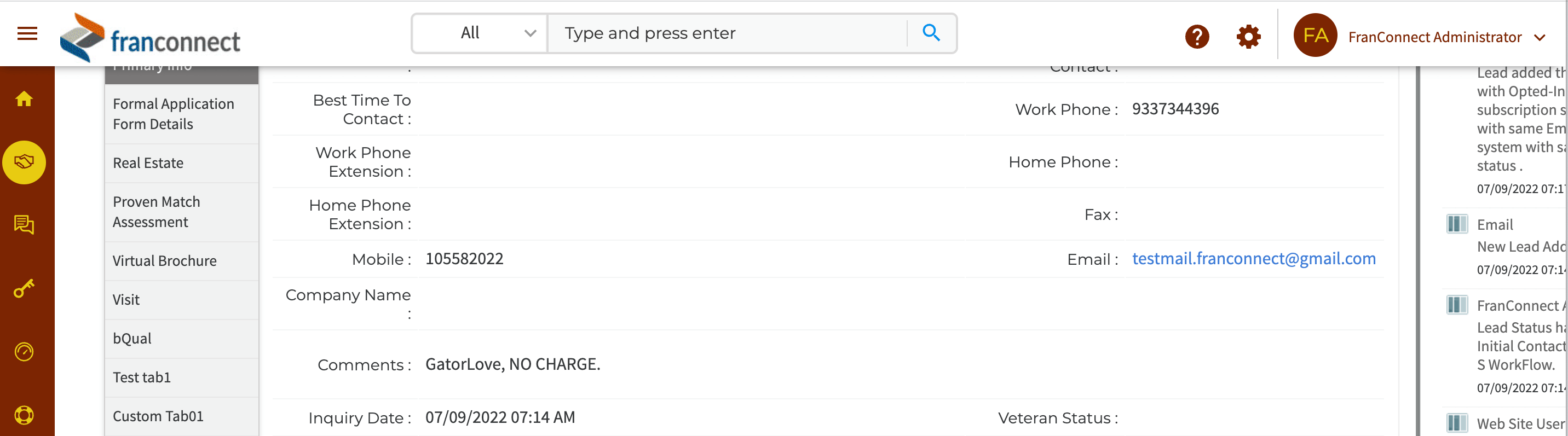Screen dimensions: 1568x436
Task: Click the home icon in sidebar
Action: 24,98
